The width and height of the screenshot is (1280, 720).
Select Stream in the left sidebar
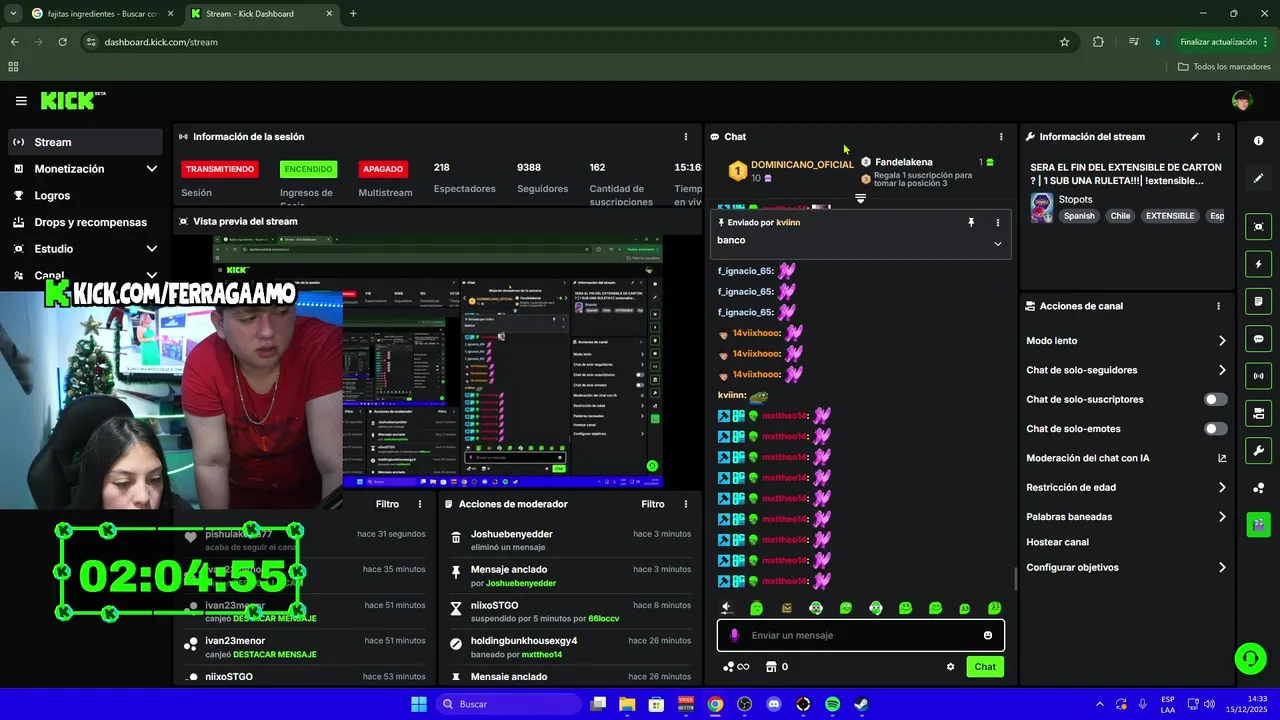point(85,142)
